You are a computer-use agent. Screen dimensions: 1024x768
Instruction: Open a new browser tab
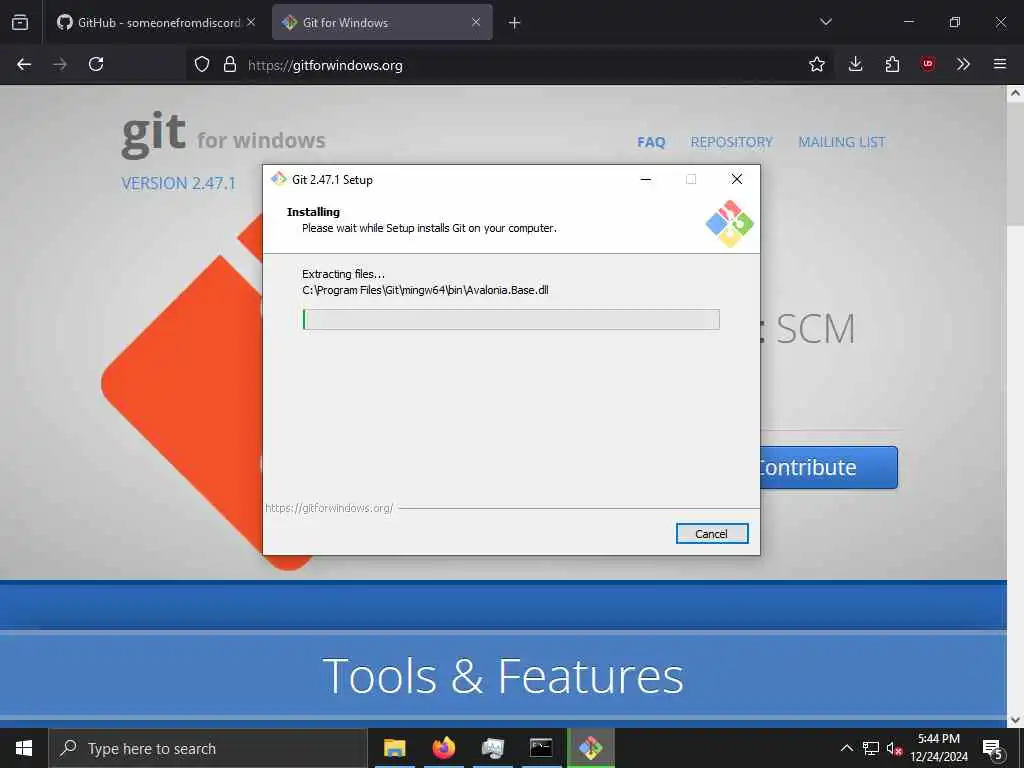pyautogui.click(x=515, y=23)
